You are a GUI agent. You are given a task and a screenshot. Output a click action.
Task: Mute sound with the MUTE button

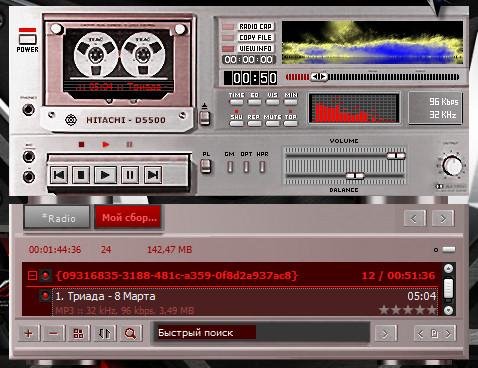point(272,123)
